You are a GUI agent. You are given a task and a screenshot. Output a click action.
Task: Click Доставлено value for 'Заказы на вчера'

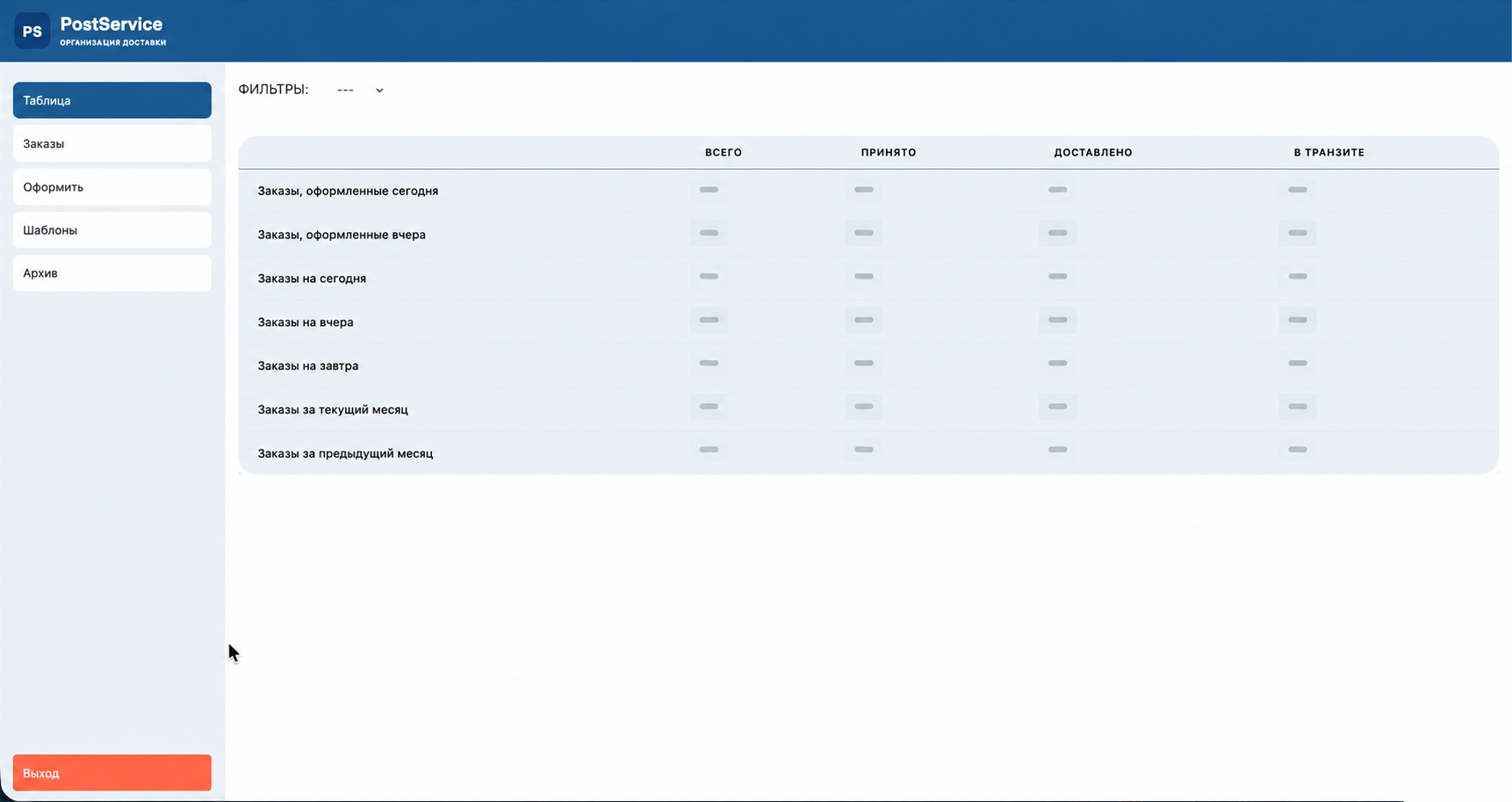pyautogui.click(x=1057, y=320)
